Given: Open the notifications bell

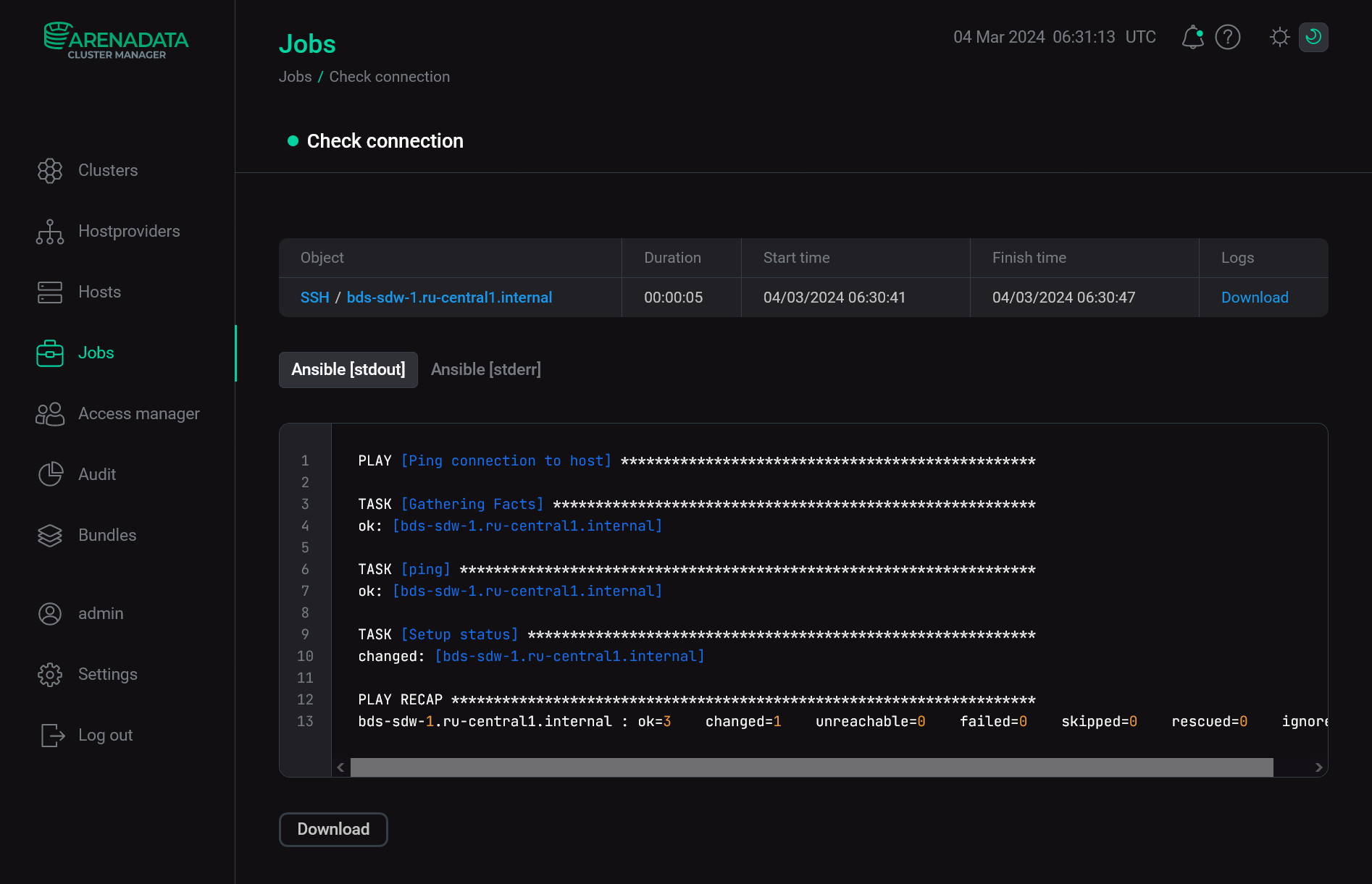Looking at the screenshot, I should 1192,37.
